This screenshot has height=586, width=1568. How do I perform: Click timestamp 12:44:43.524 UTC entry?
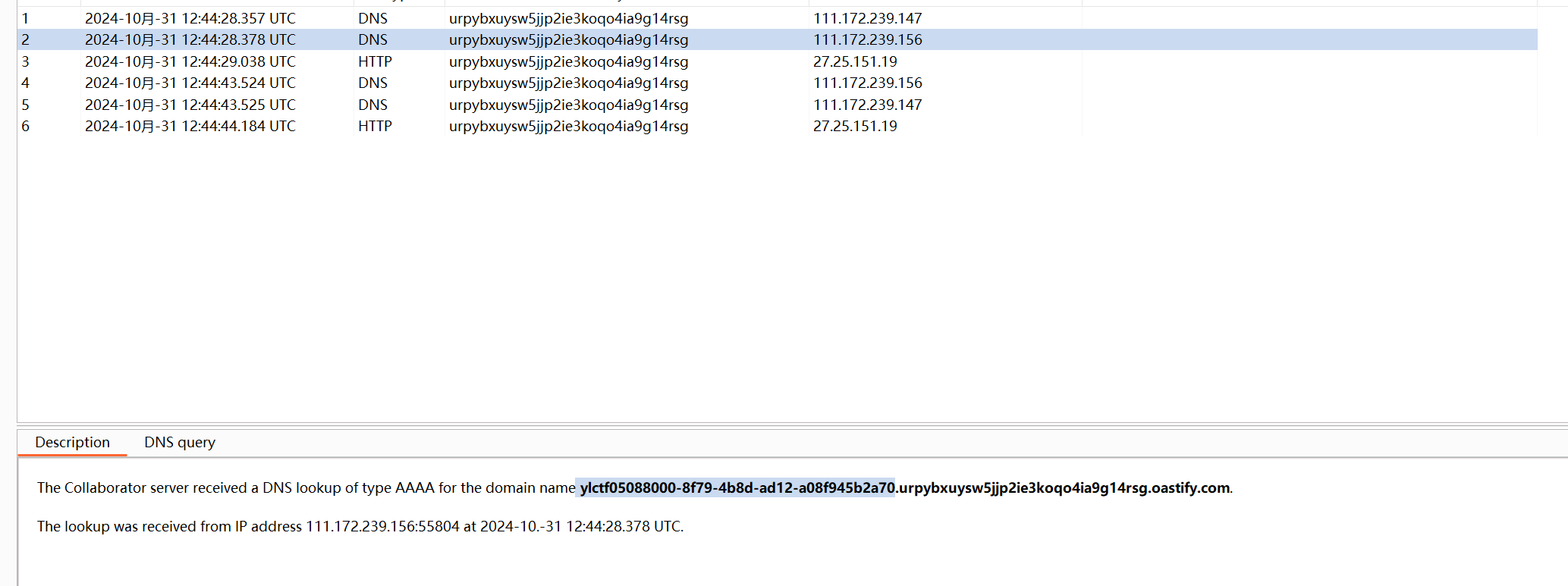190,83
